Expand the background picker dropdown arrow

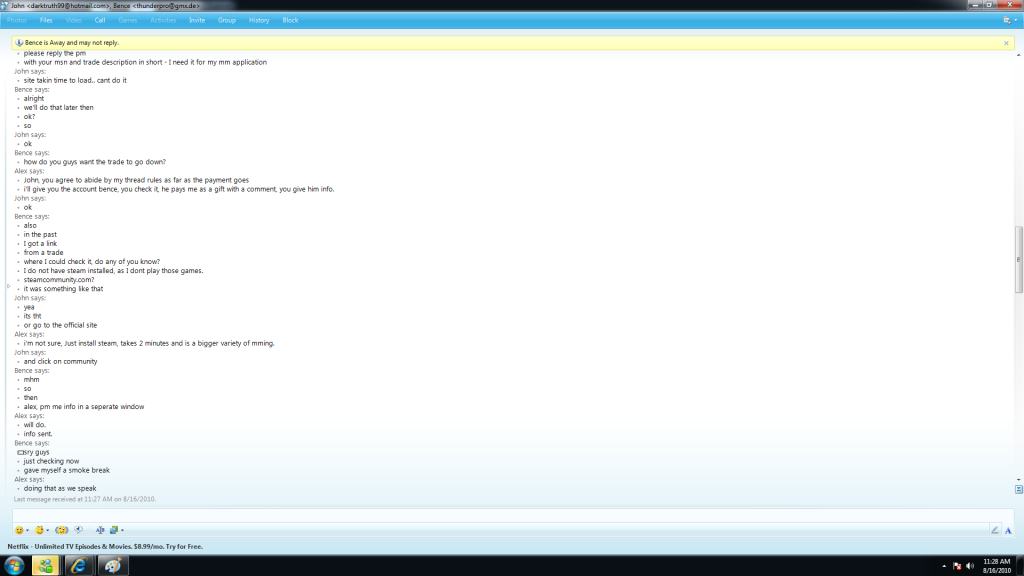(x=122, y=530)
